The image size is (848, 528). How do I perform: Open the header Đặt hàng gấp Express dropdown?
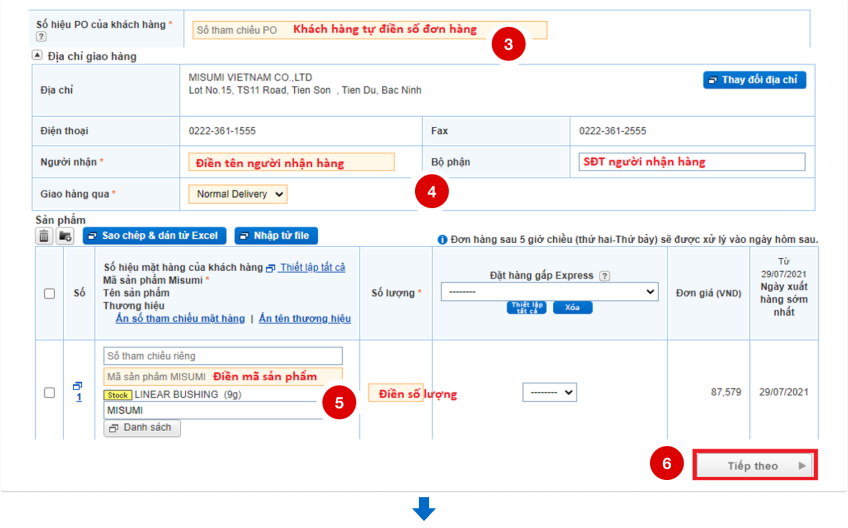pyautogui.click(x=550, y=292)
